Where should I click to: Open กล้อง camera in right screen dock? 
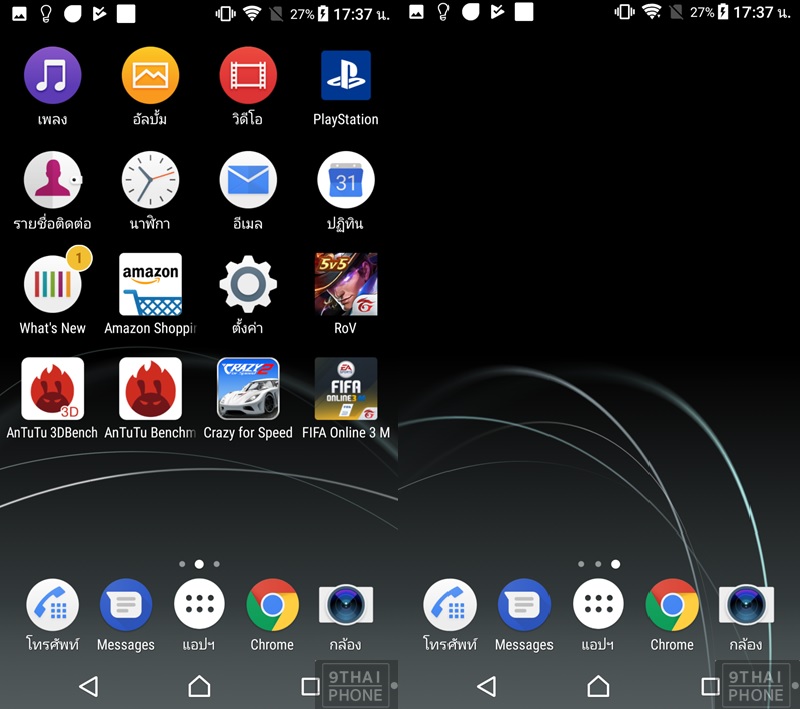(x=746, y=605)
